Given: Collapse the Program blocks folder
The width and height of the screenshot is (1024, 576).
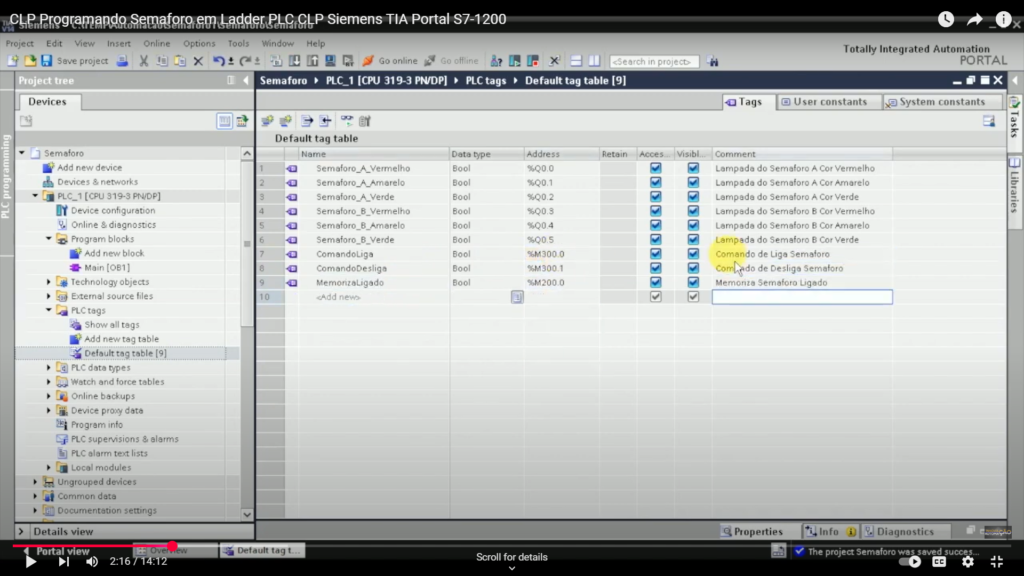Looking at the screenshot, I should tap(49, 239).
